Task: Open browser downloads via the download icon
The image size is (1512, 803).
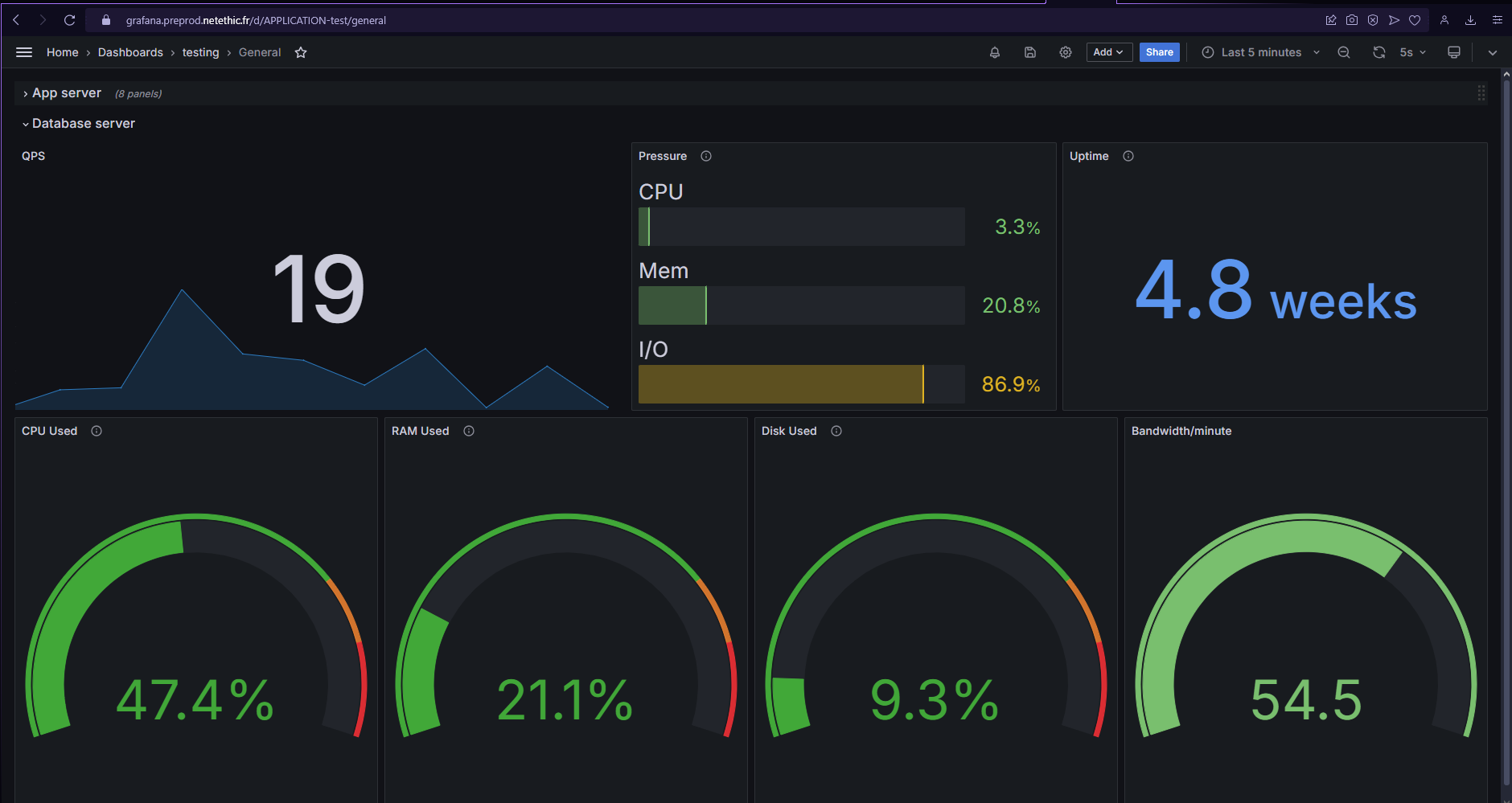Action: pyautogui.click(x=1470, y=20)
